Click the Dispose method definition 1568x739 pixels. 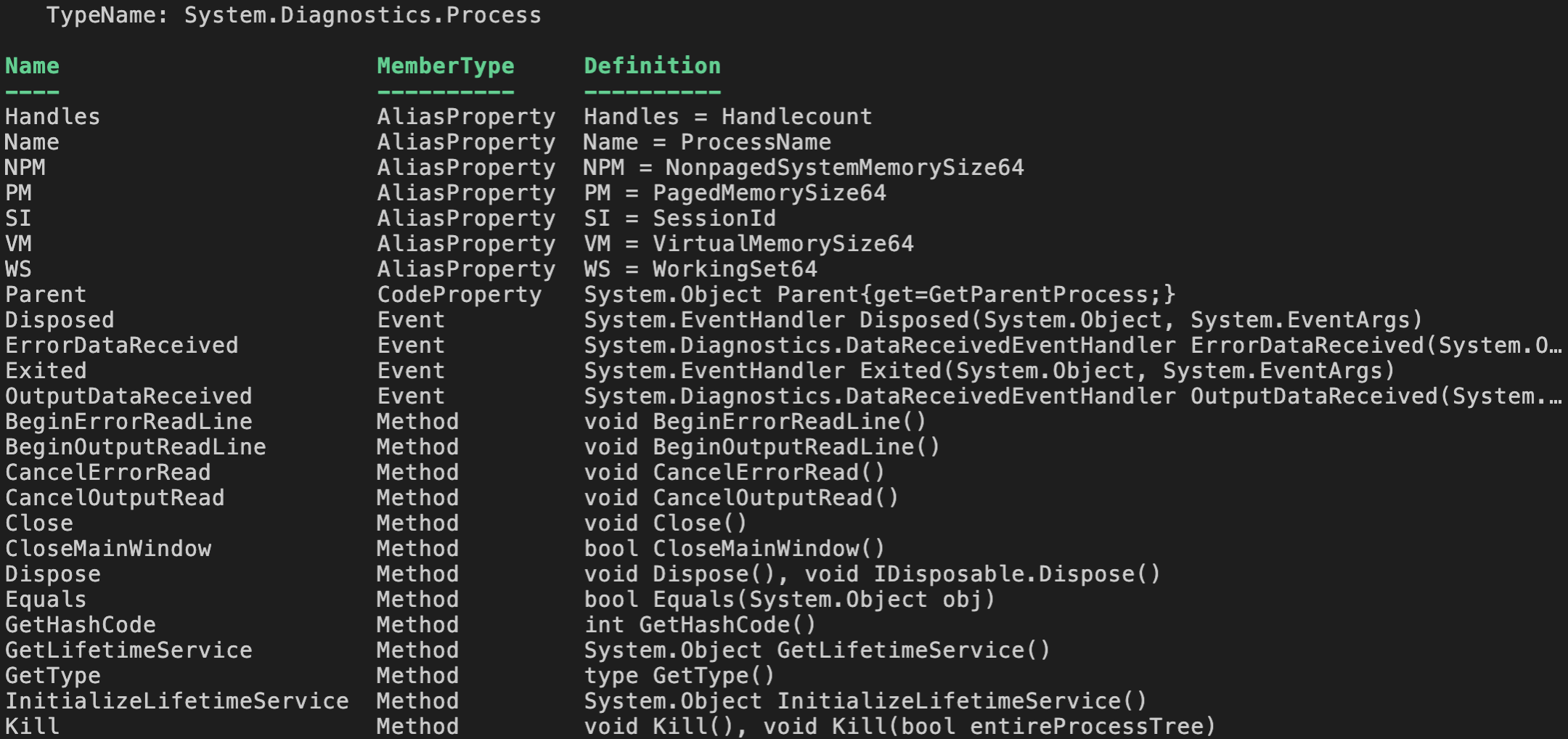coord(873,574)
